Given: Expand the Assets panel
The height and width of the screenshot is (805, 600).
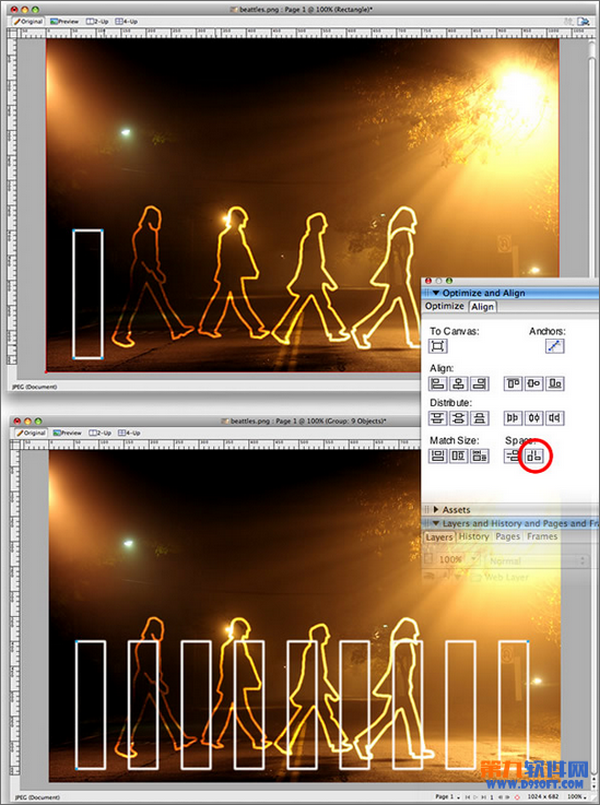Looking at the screenshot, I should click(436, 510).
